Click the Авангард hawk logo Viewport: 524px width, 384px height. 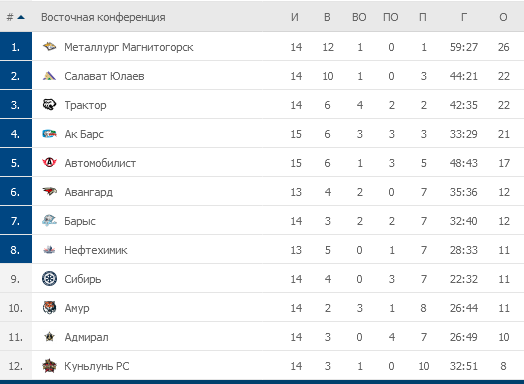pos(49,192)
